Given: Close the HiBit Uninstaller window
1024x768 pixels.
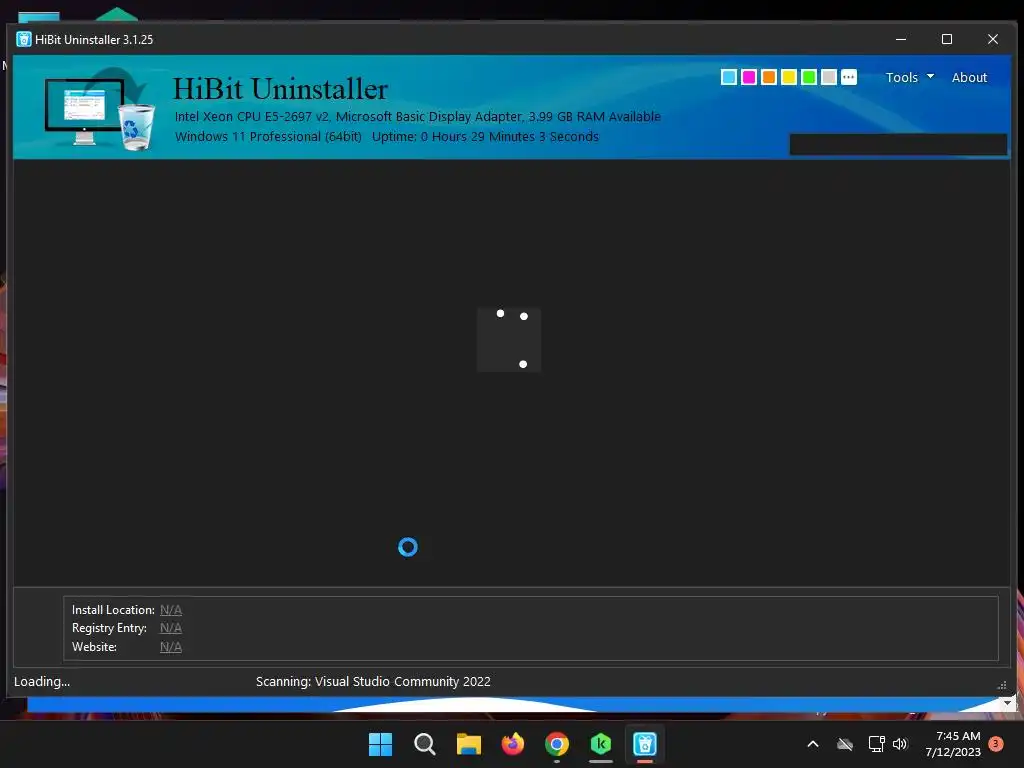Looking at the screenshot, I should 993,39.
